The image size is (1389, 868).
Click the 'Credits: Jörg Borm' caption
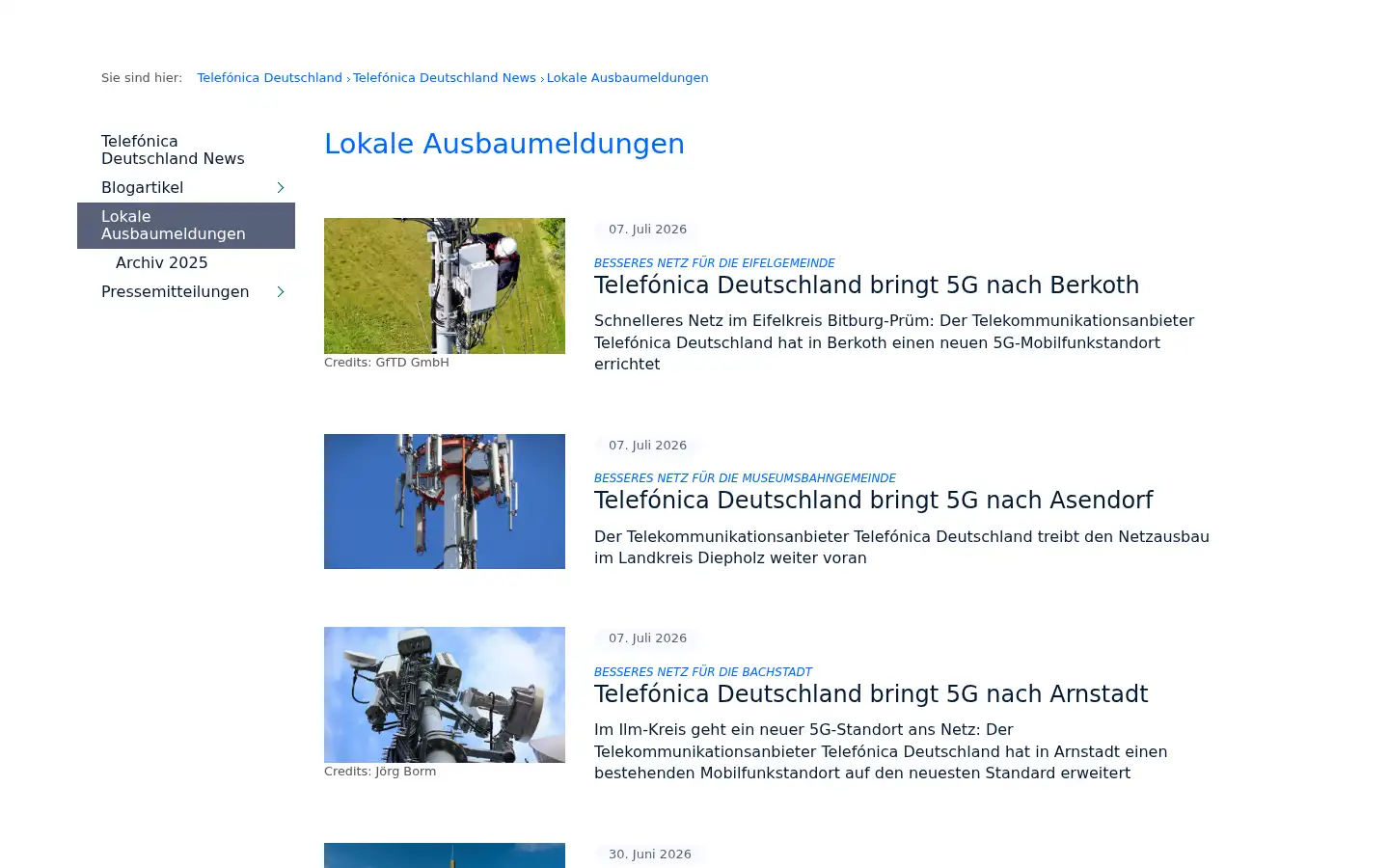(380, 772)
